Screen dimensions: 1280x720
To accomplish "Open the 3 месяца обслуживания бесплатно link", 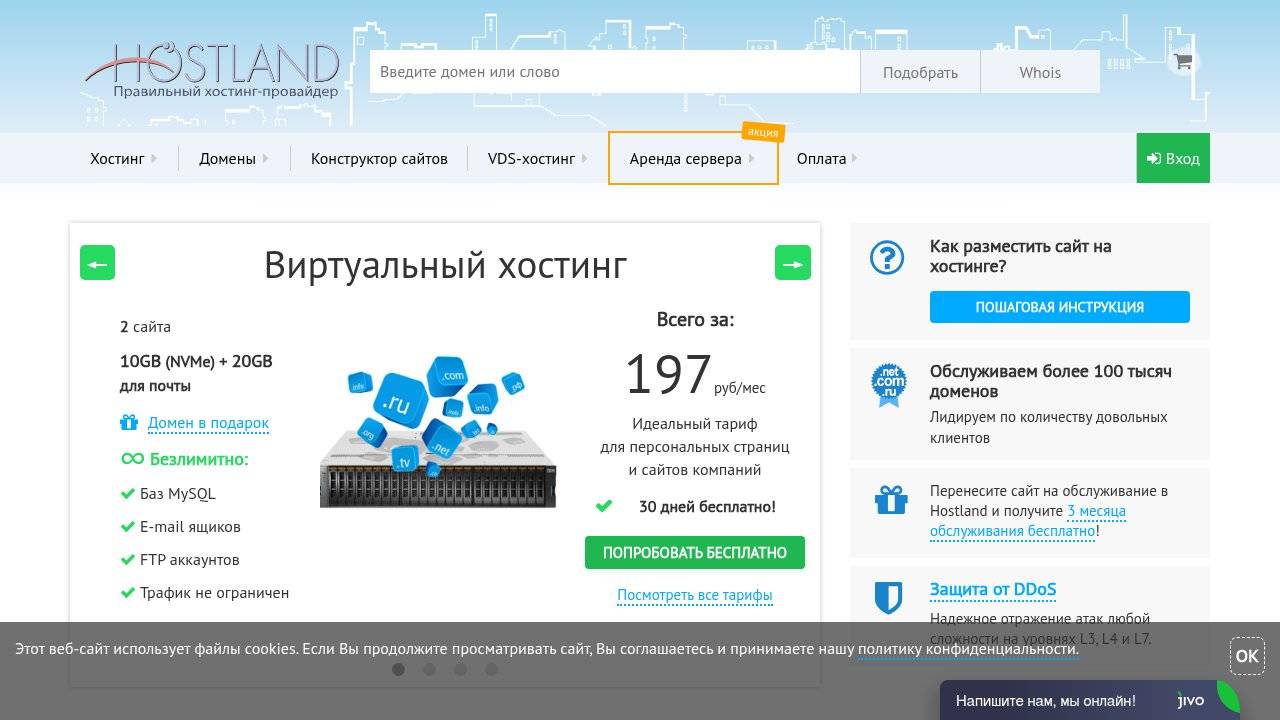I will click(1028, 521).
